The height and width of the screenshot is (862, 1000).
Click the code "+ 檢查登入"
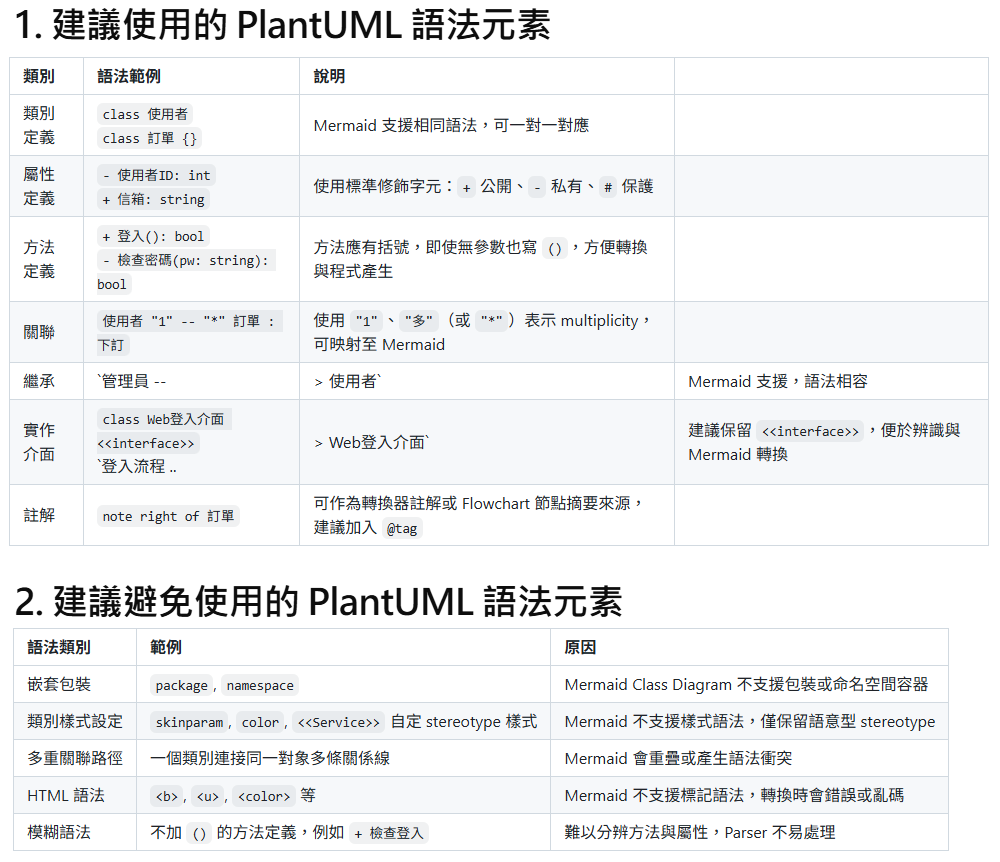389,833
